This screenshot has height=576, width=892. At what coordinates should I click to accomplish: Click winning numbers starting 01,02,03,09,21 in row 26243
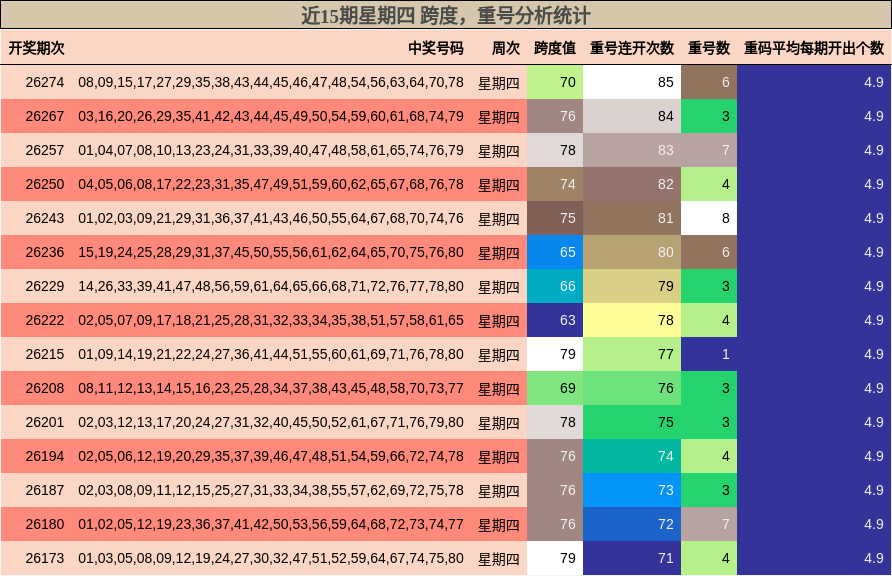tap(271, 218)
